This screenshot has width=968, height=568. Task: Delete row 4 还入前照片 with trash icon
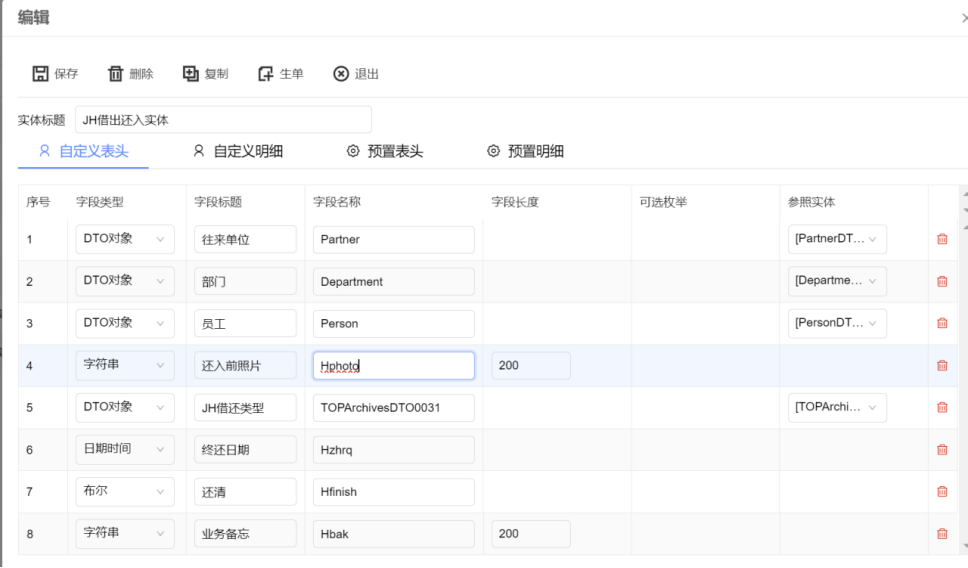tap(942, 365)
